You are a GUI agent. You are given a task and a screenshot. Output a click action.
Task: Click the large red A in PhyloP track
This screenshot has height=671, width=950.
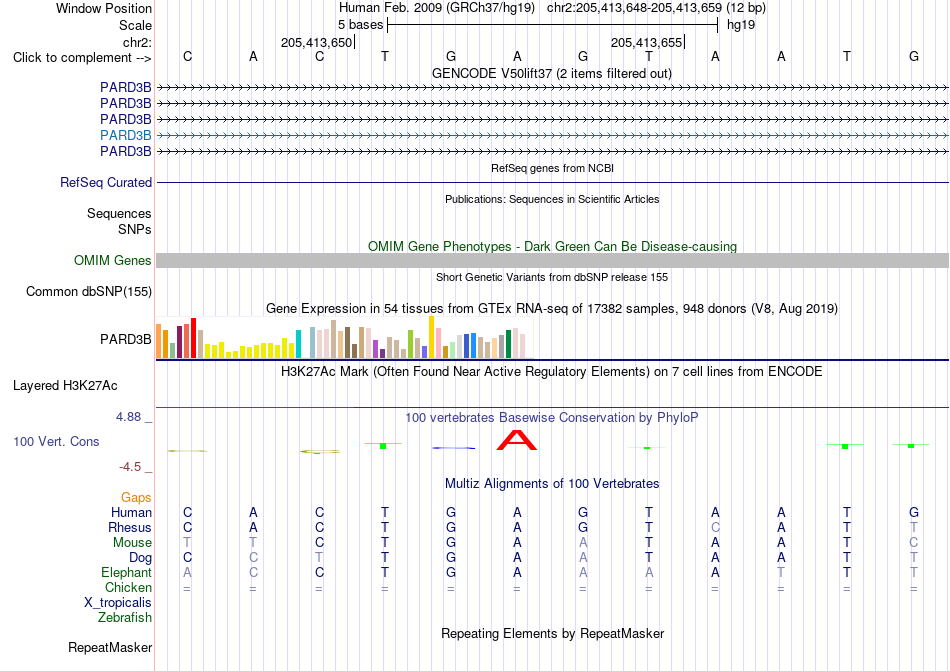coord(517,440)
